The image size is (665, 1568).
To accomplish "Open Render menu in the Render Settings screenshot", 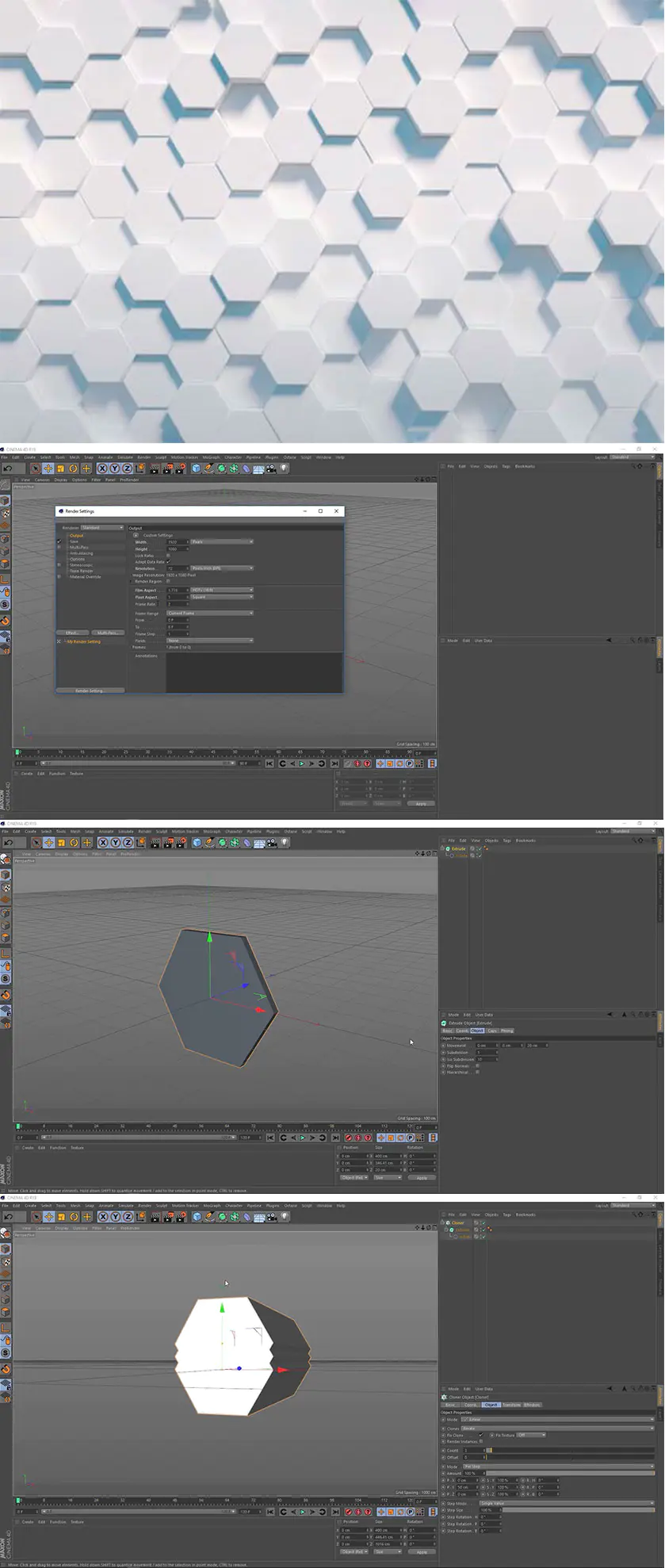I will 144,457.
